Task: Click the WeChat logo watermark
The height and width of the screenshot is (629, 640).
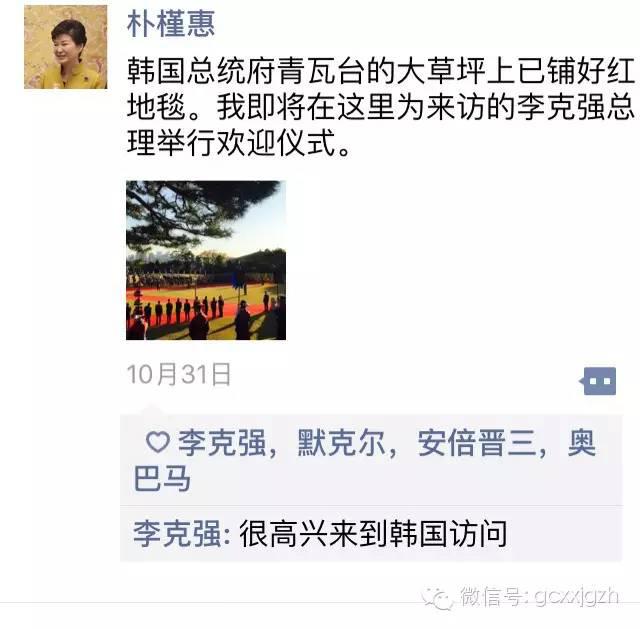Action: [x=438, y=598]
